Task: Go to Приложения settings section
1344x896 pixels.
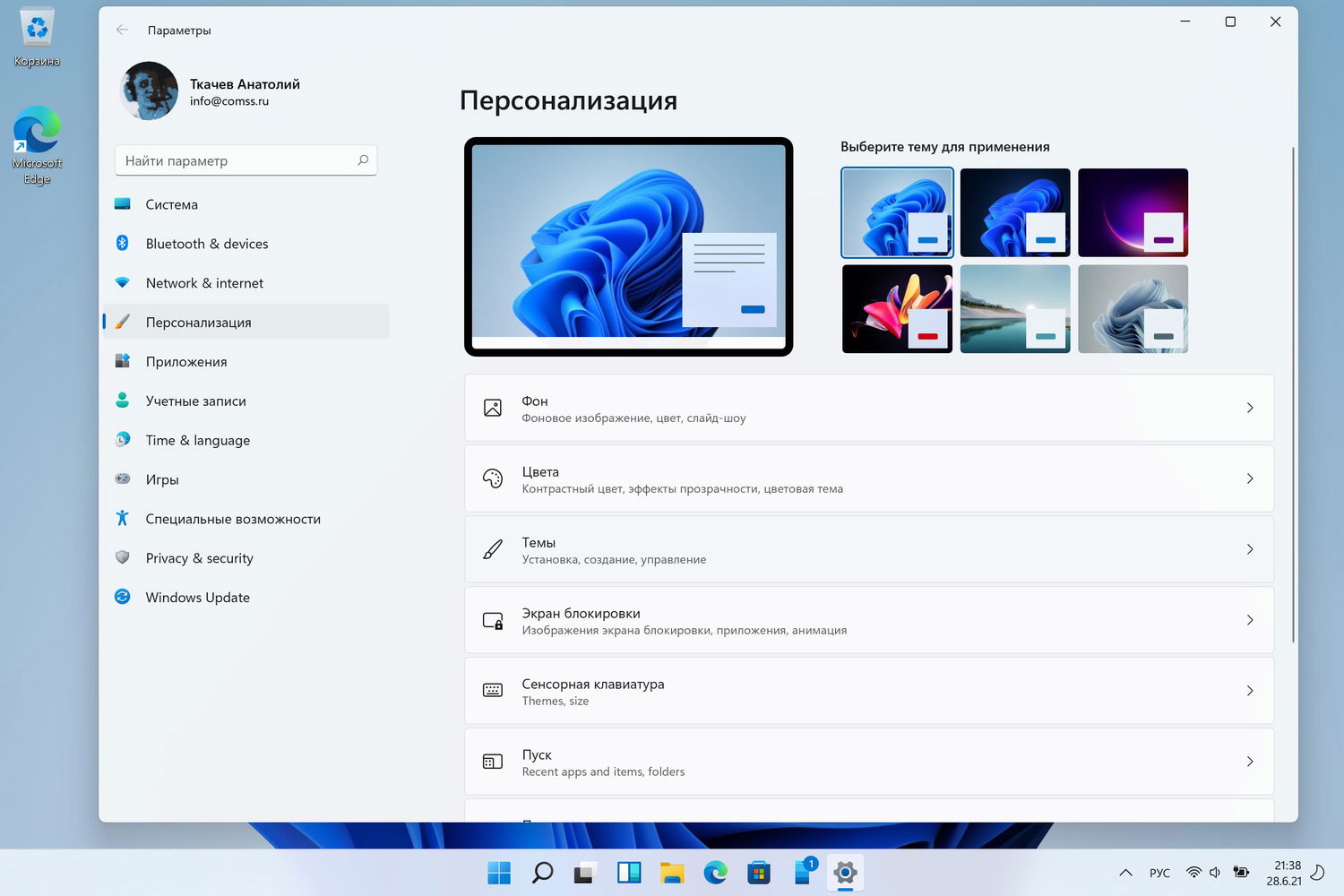Action: click(246, 361)
